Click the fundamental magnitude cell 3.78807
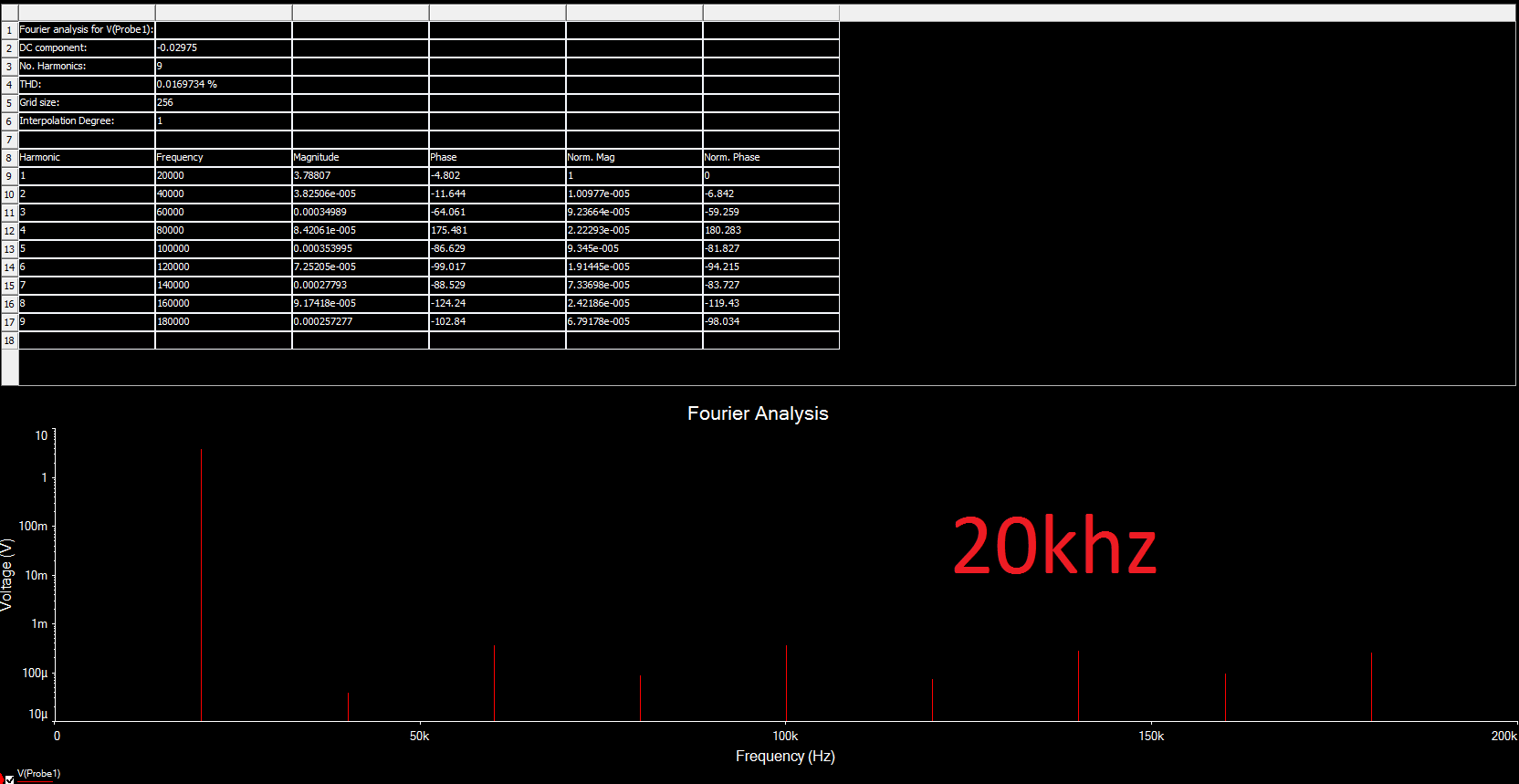1519x784 pixels. 361,176
